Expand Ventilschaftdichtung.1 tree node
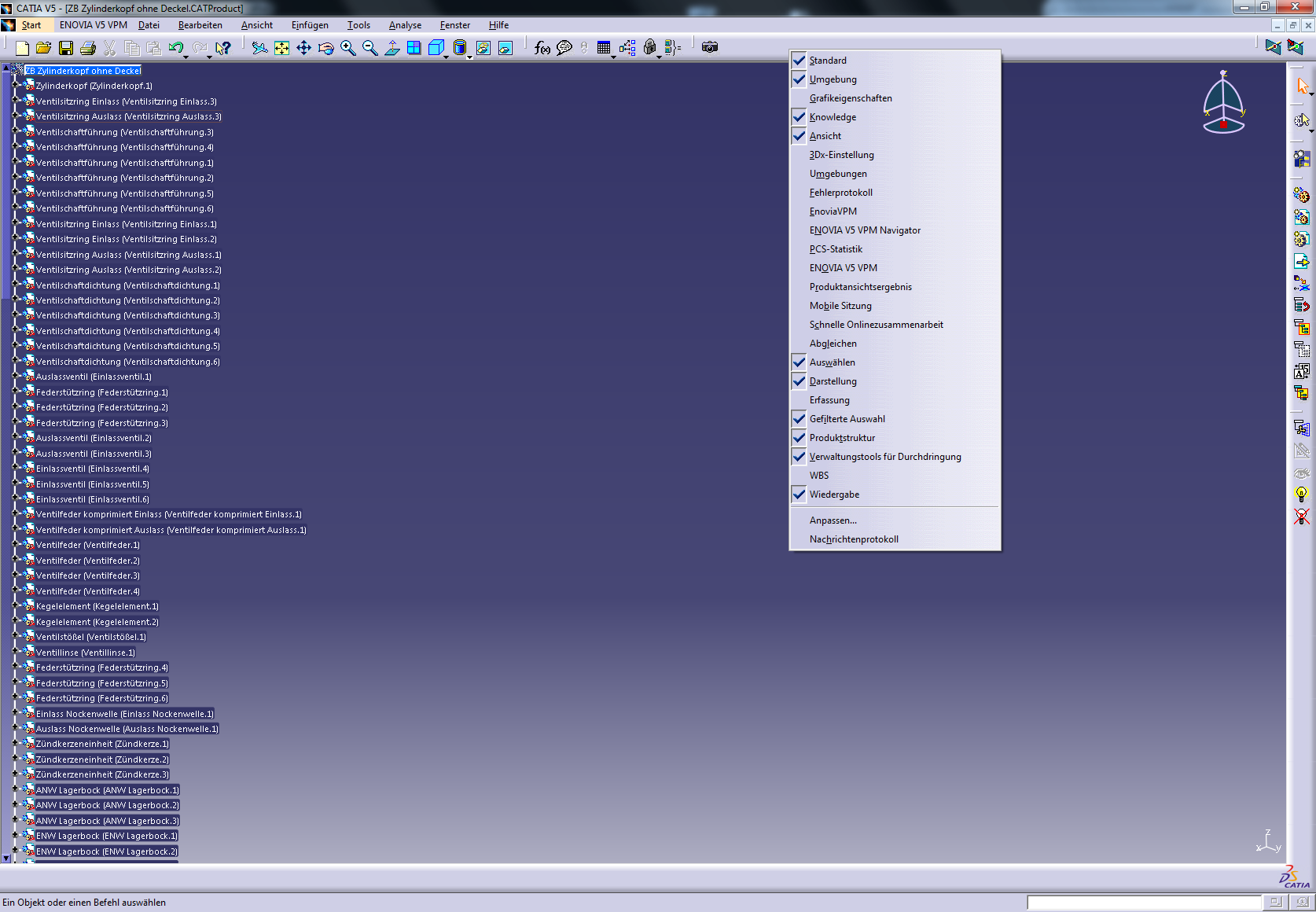The width and height of the screenshot is (1316, 912). (15, 285)
